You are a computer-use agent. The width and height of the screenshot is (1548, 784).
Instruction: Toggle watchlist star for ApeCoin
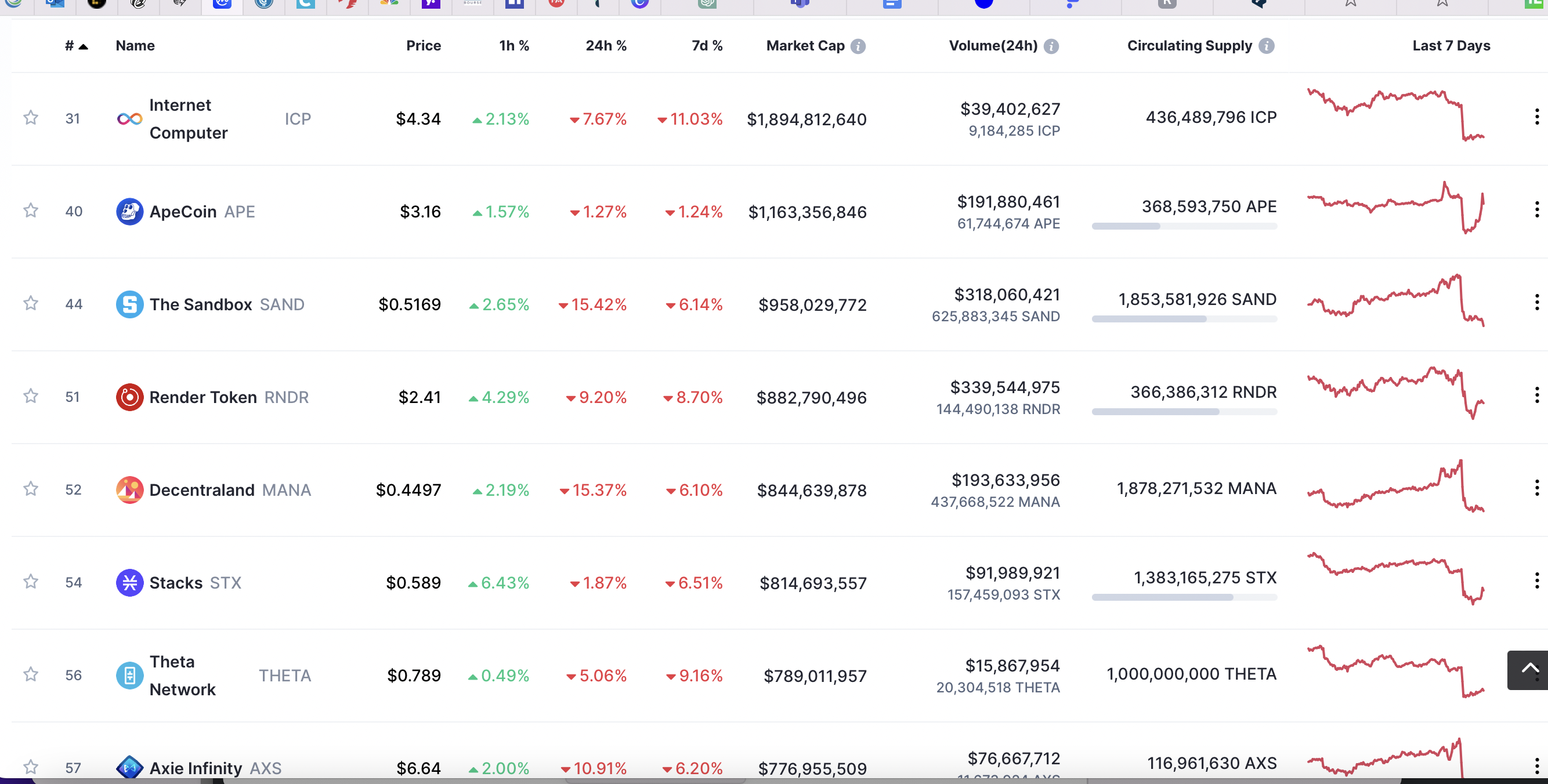31,210
